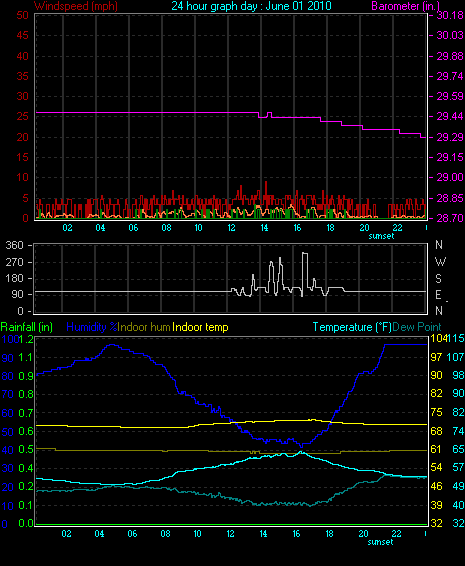465x566 pixels.
Task: Click the blue 'Humidity %' legend label
Action: pyautogui.click(x=92, y=327)
